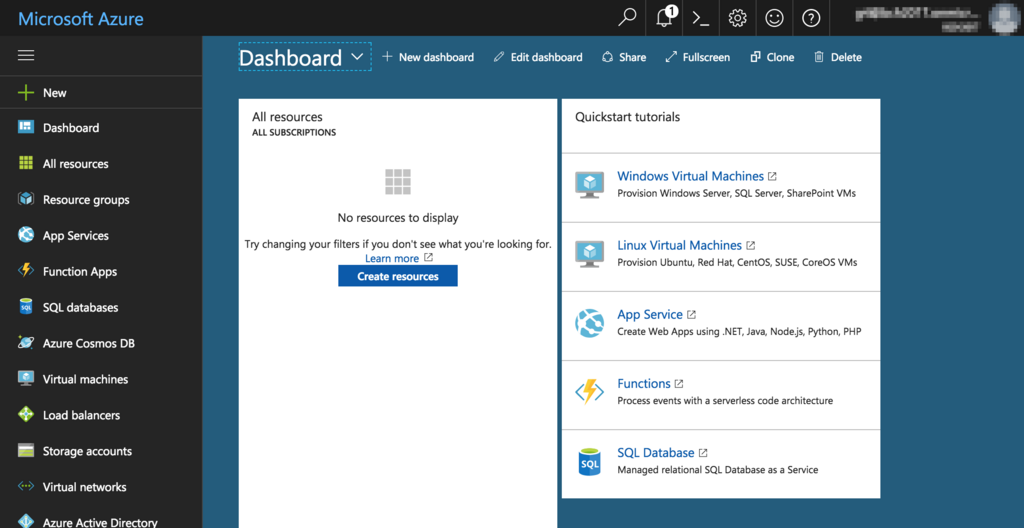
Task: Click the All resources grid icon in sidebar
Action: point(25,163)
